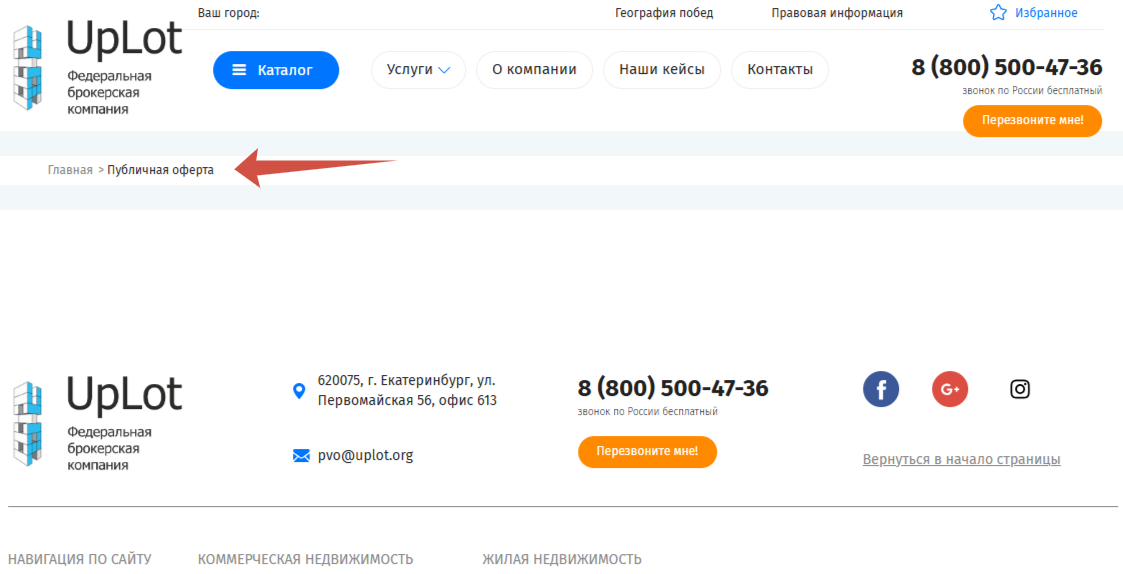Open the blue Каталог menu button
The width and height of the screenshot is (1123, 574).
click(x=276, y=70)
